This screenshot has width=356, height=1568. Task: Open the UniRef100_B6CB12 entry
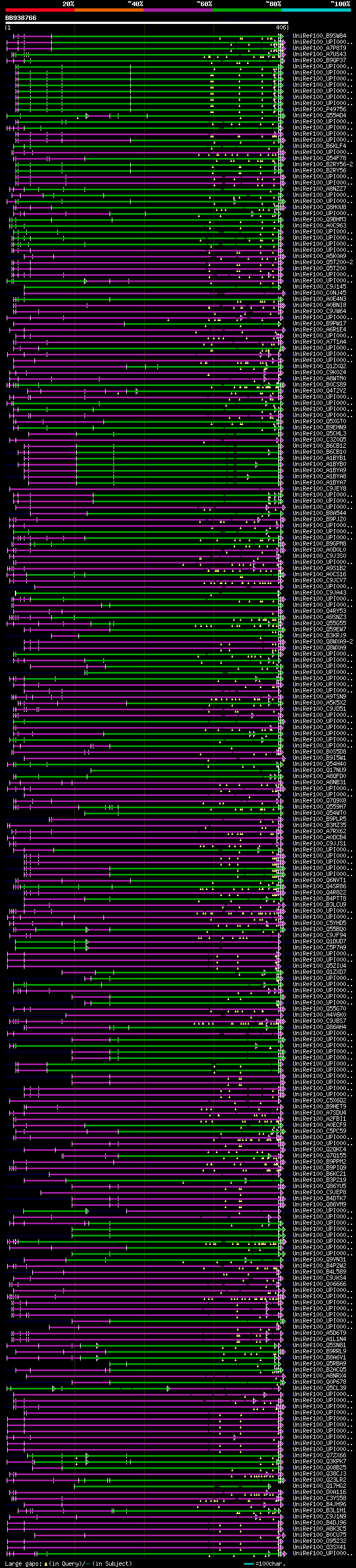tap(319, 446)
